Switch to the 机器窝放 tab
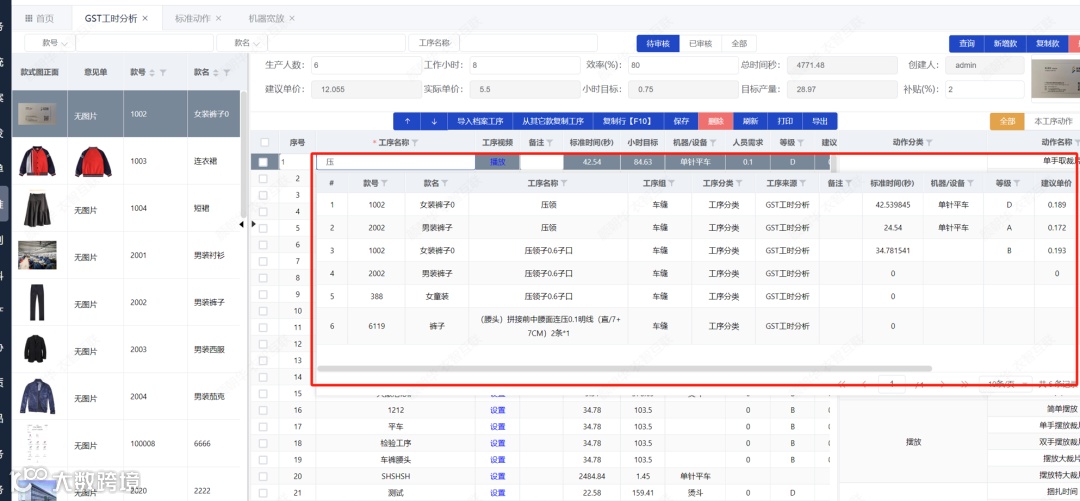Image resolution: width=1080 pixels, height=501 pixels. pyautogui.click(x=271, y=19)
